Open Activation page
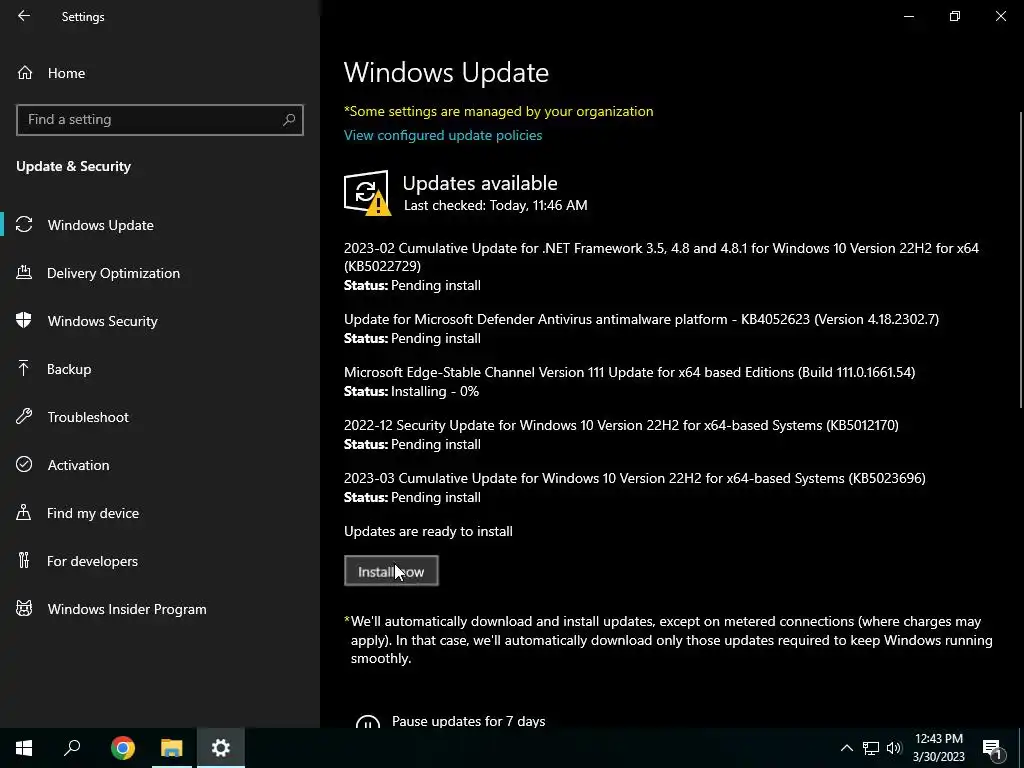 (x=78, y=465)
